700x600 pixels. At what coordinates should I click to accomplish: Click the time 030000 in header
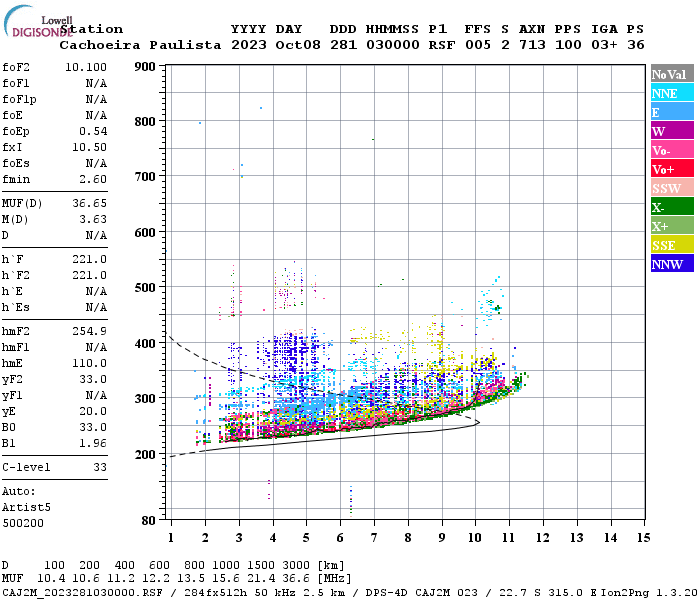click(x=392, y=45)
